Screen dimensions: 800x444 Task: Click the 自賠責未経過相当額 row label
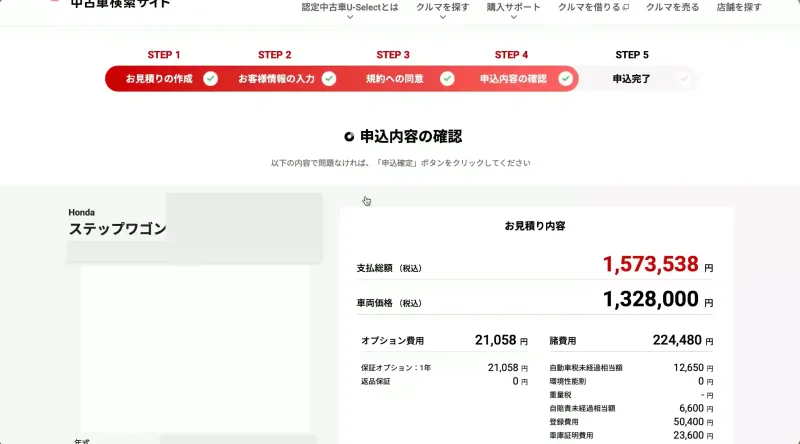(582, 408)
